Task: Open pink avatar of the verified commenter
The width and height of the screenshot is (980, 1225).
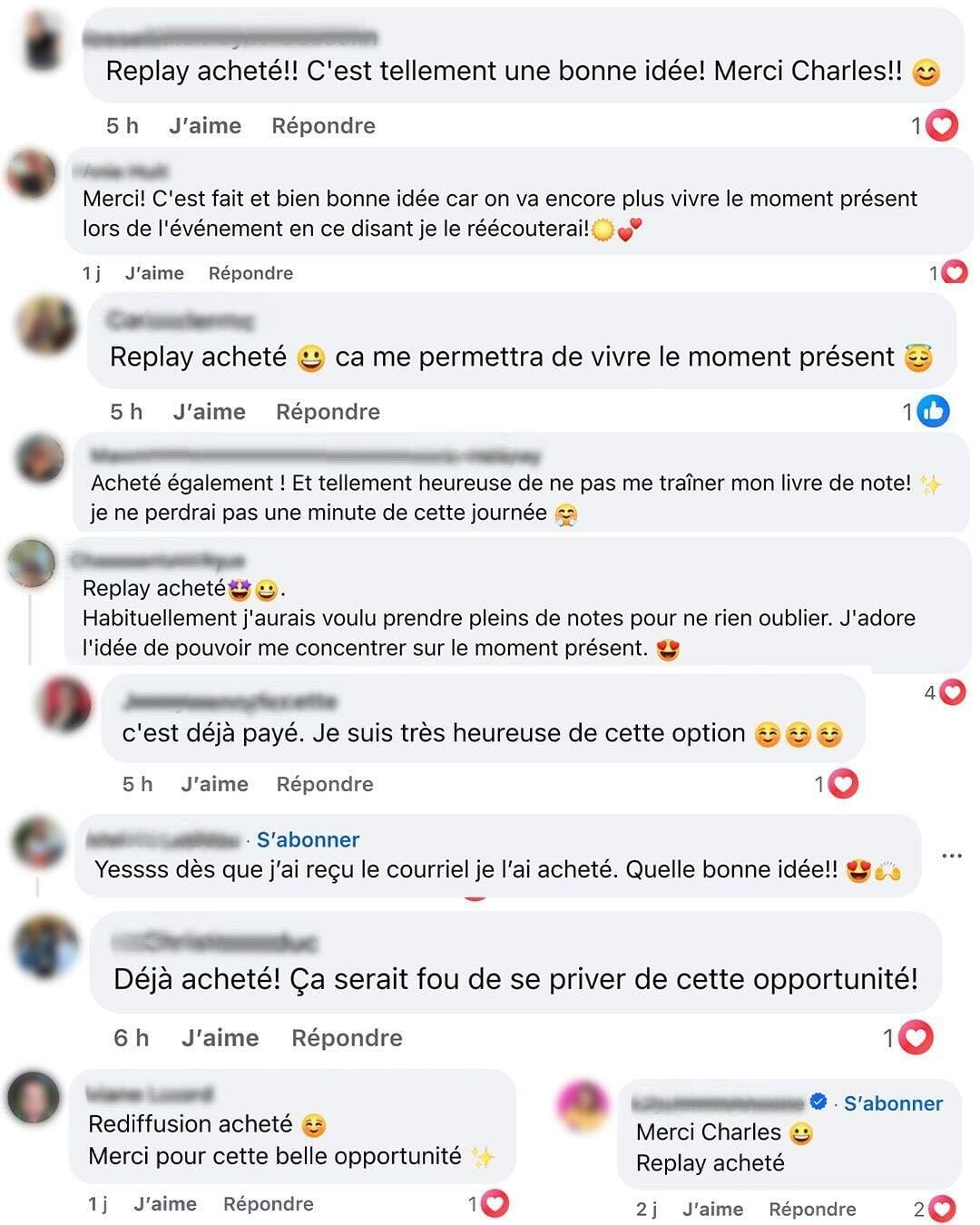Action: [x=582, y=1106]
